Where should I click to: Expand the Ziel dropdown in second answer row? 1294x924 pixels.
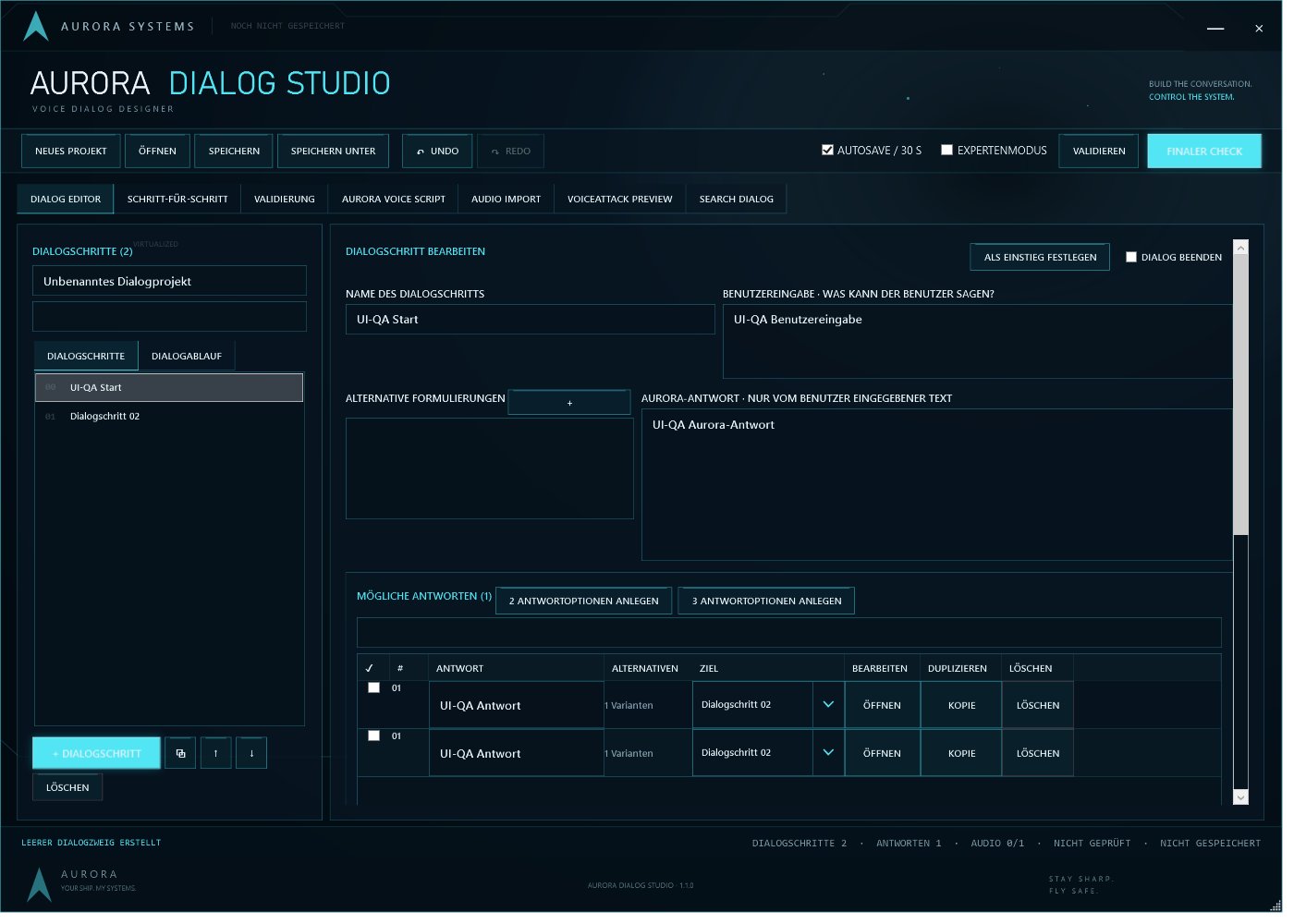pyautogui.click(x=828, y=752)
